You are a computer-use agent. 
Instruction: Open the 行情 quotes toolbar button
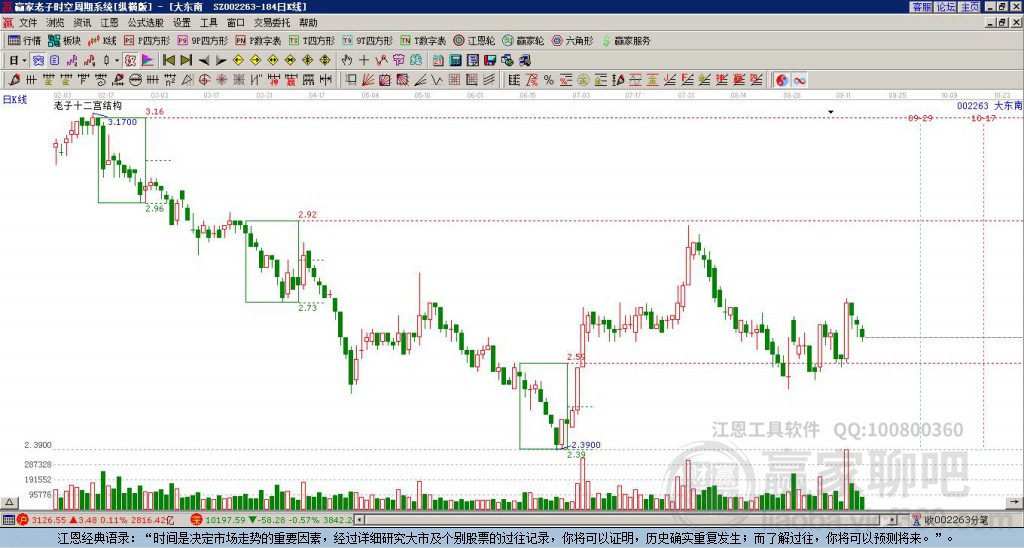click(x=24, y=40)
